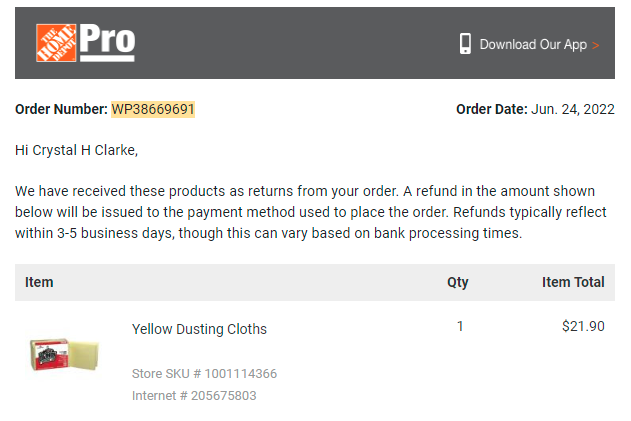
Task: Click the Item column header
Action: pos(39,282)
